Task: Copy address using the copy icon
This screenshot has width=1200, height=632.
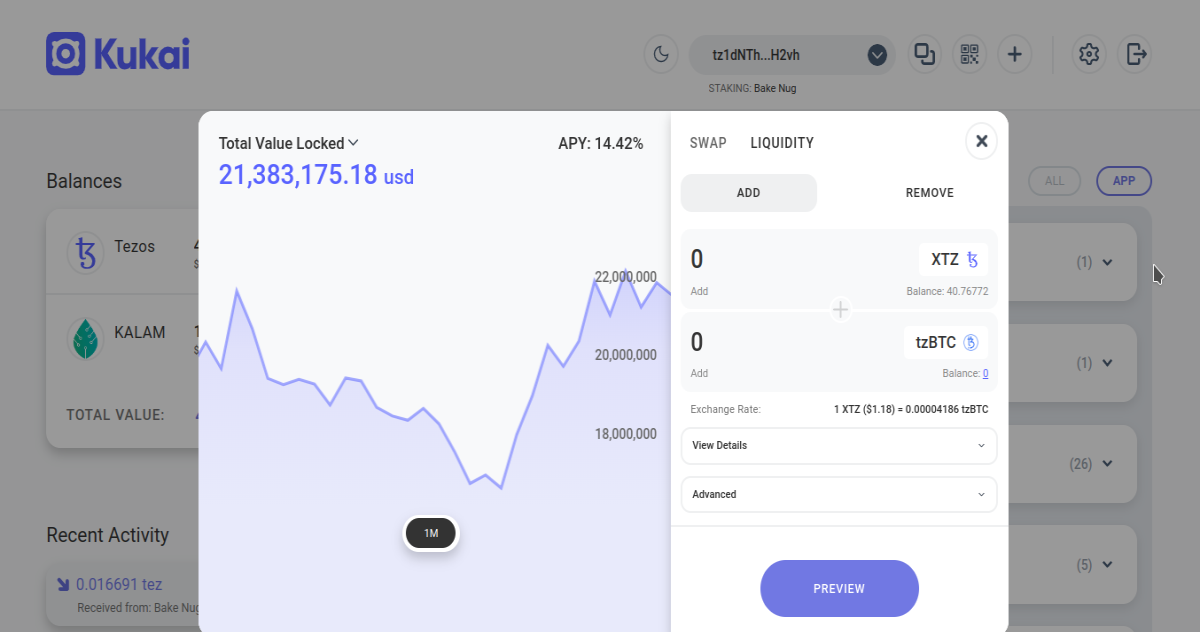Action: pyautogui.click(x=924, y=54)
